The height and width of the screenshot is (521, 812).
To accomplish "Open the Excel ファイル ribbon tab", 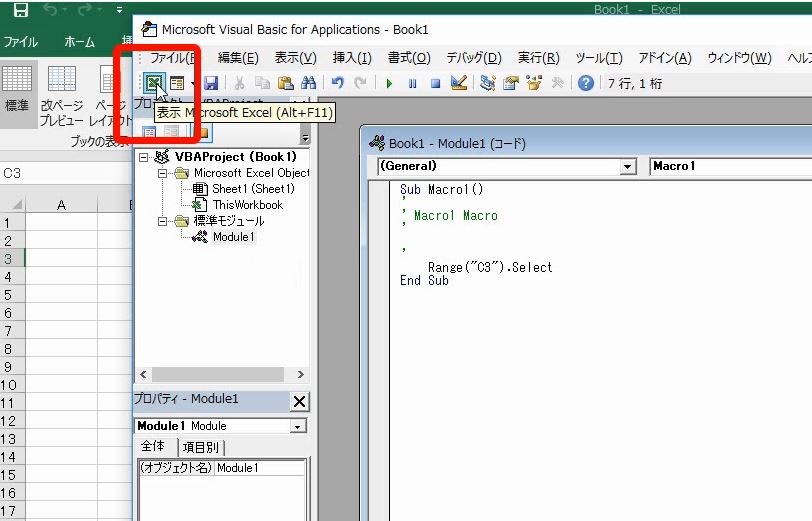I will 21,42.
